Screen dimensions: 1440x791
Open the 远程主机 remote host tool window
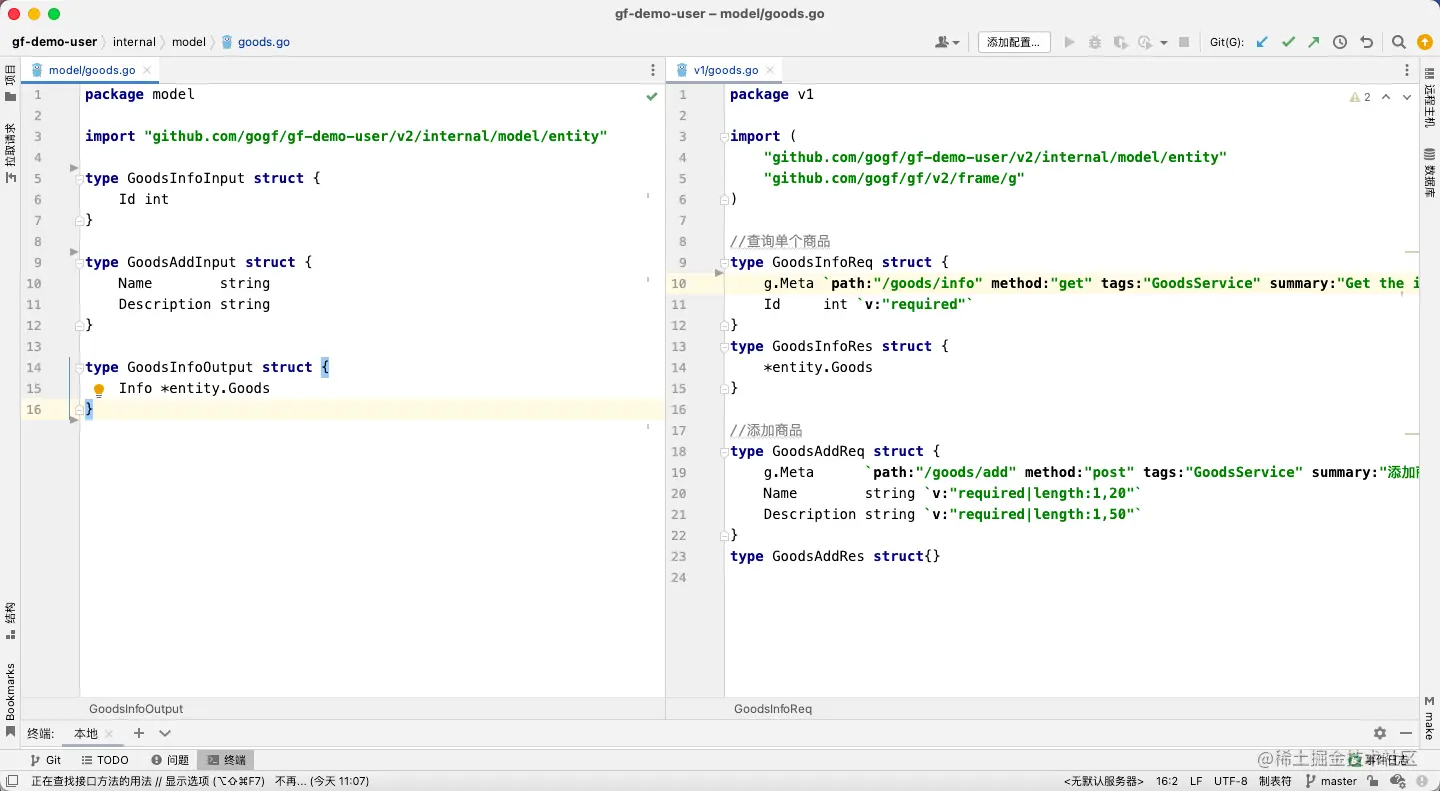point(1430,98)
